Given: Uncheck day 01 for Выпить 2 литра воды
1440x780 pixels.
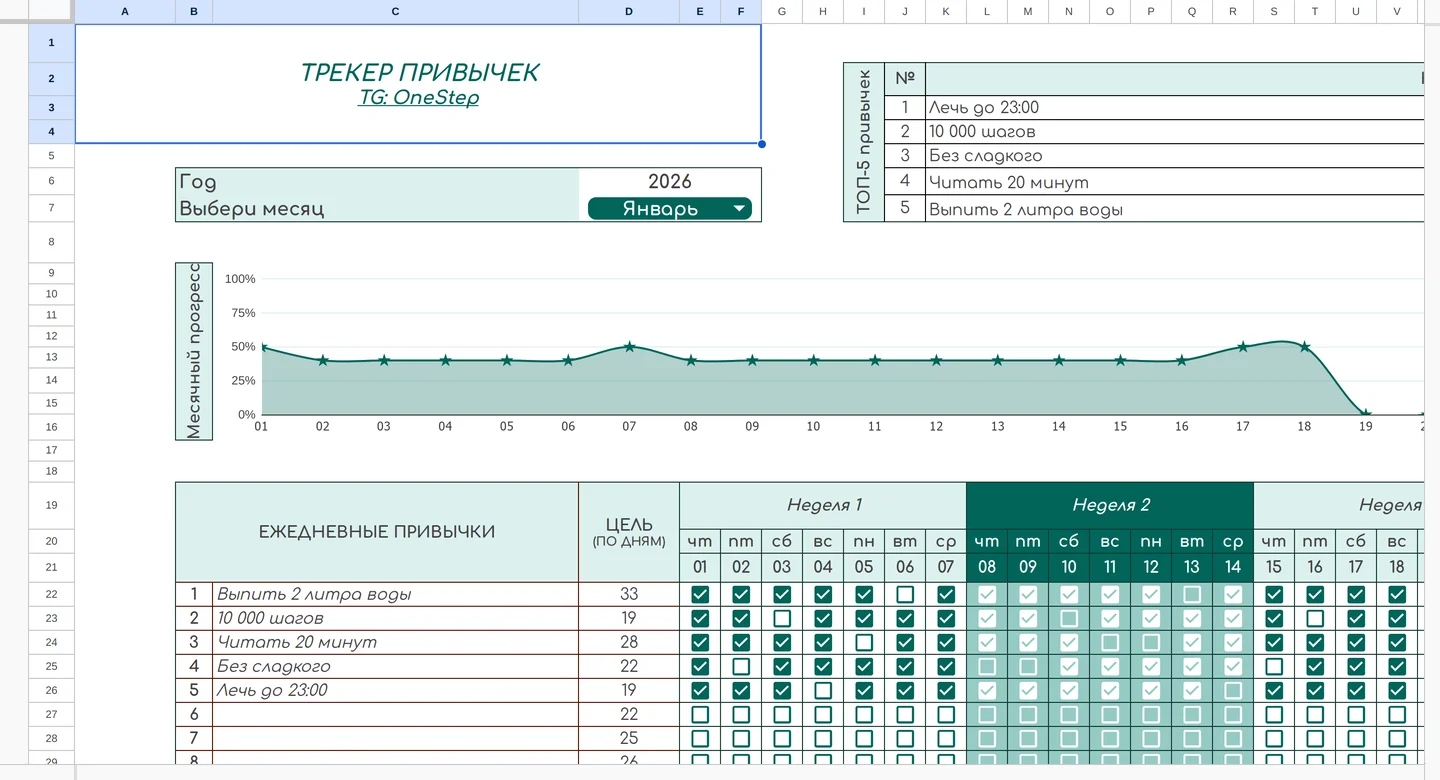Looking at the screenshot, I should (x=700, y=594).
